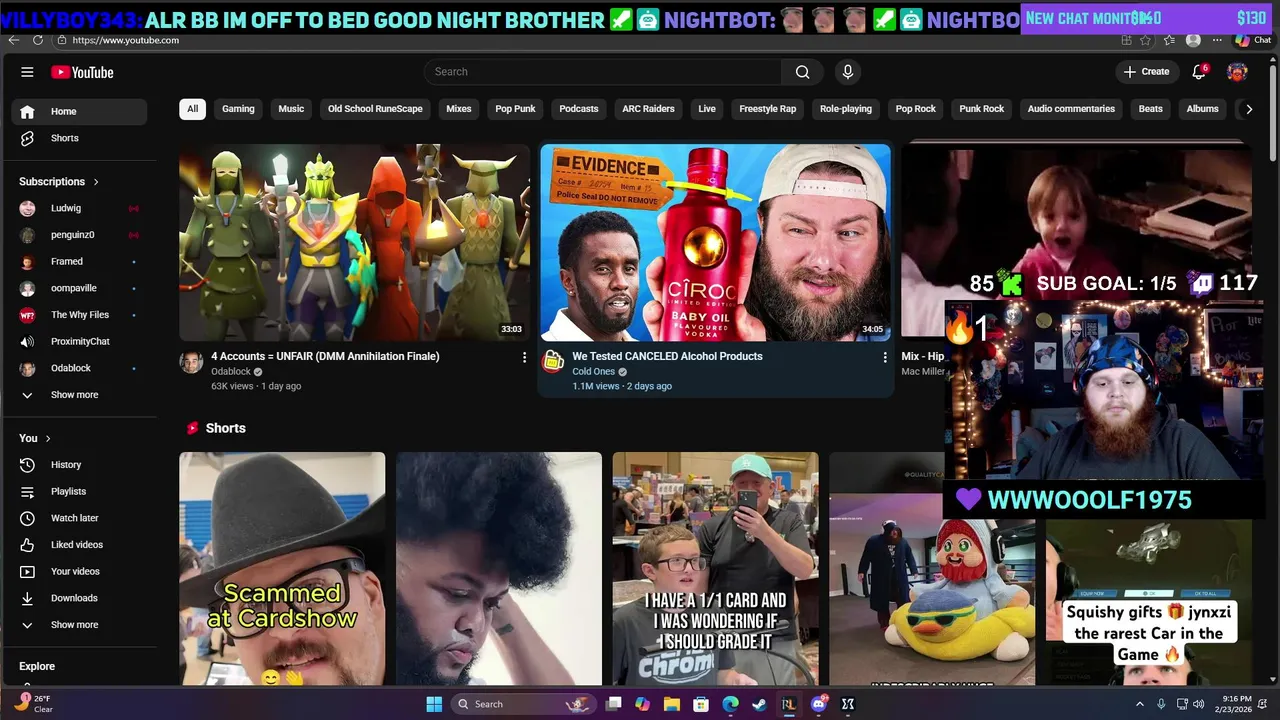
Task: Open the Scammed at Cardshow short
Action: pyautogui.click(x=282, y=568)
